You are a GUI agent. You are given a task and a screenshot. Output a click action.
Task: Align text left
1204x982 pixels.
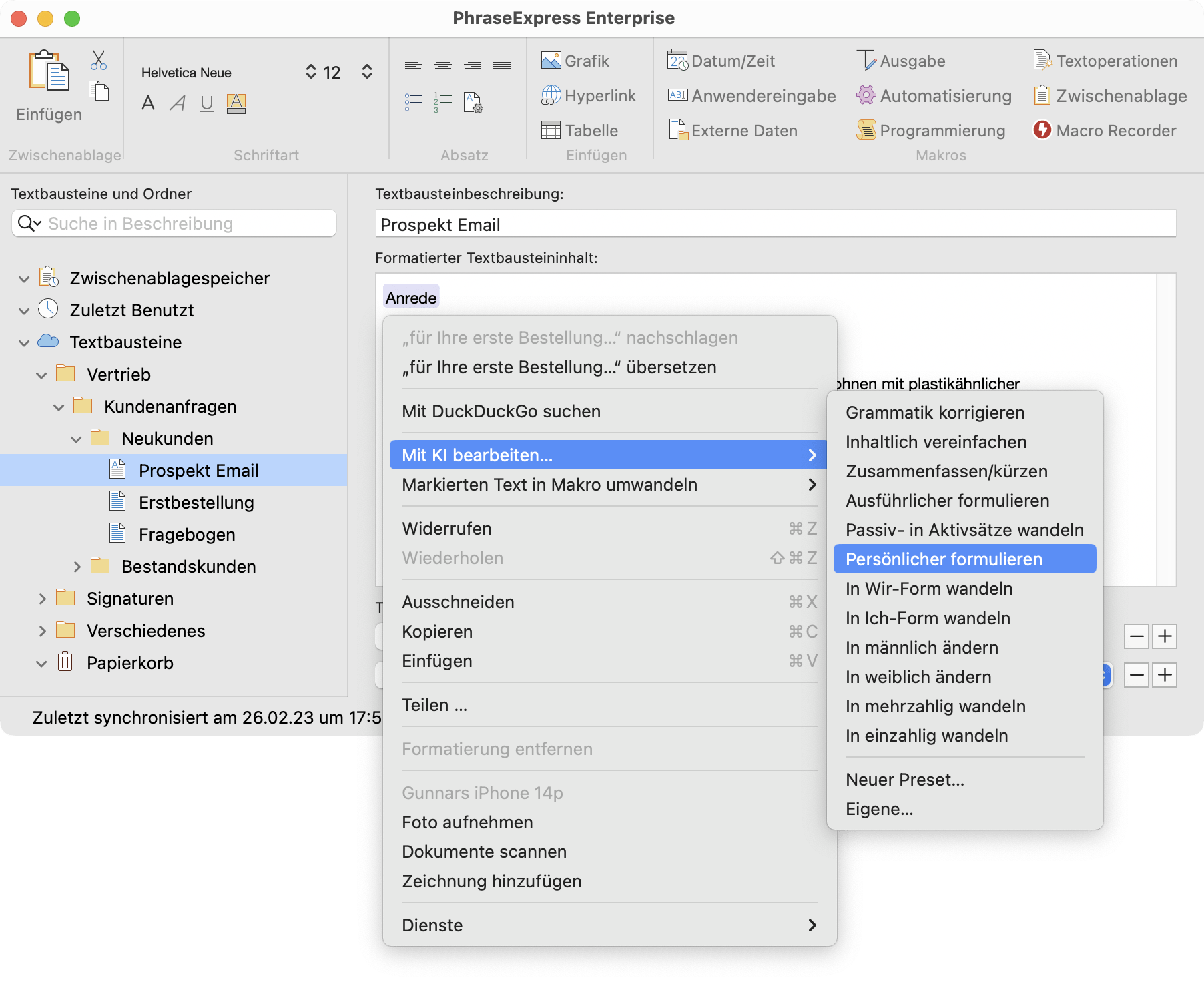414,70
